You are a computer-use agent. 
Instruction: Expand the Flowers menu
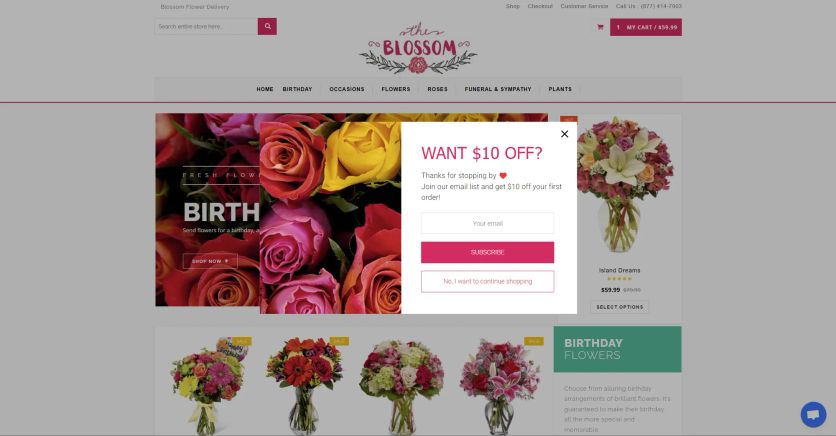[396, 89]
